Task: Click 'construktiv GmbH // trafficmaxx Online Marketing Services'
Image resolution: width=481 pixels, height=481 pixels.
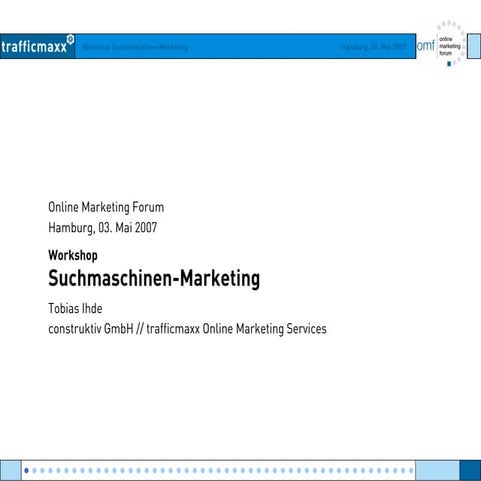Action: tap(187, 329)
